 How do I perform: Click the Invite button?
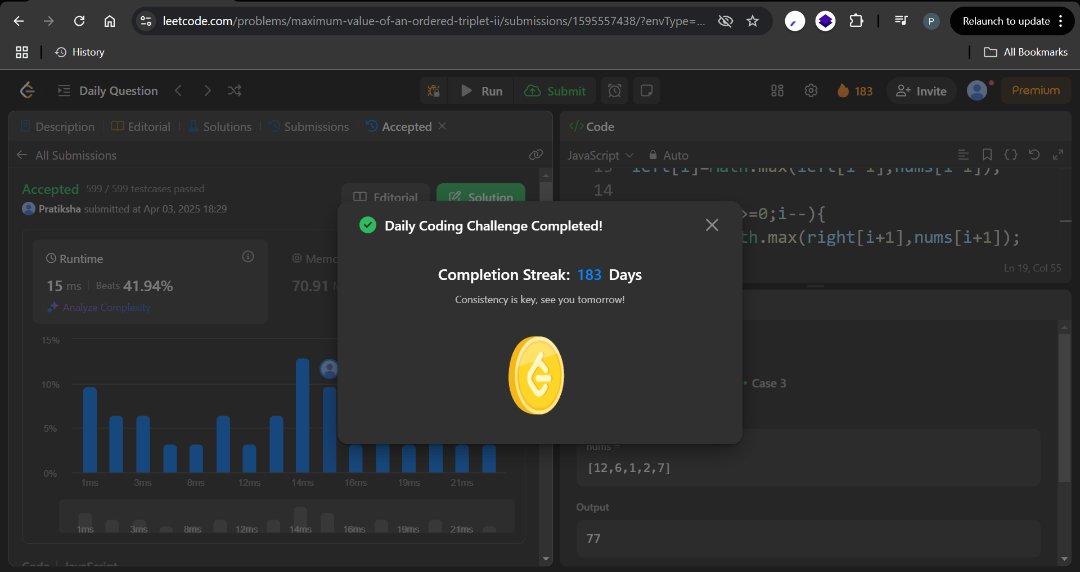tap(922, 91)
